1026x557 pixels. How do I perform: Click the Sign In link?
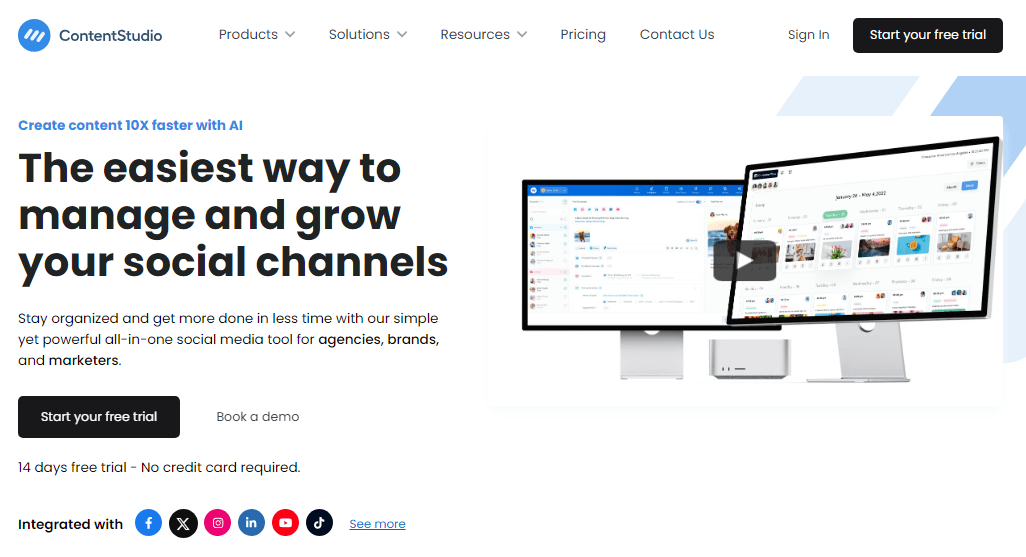(x=808, y=35)
